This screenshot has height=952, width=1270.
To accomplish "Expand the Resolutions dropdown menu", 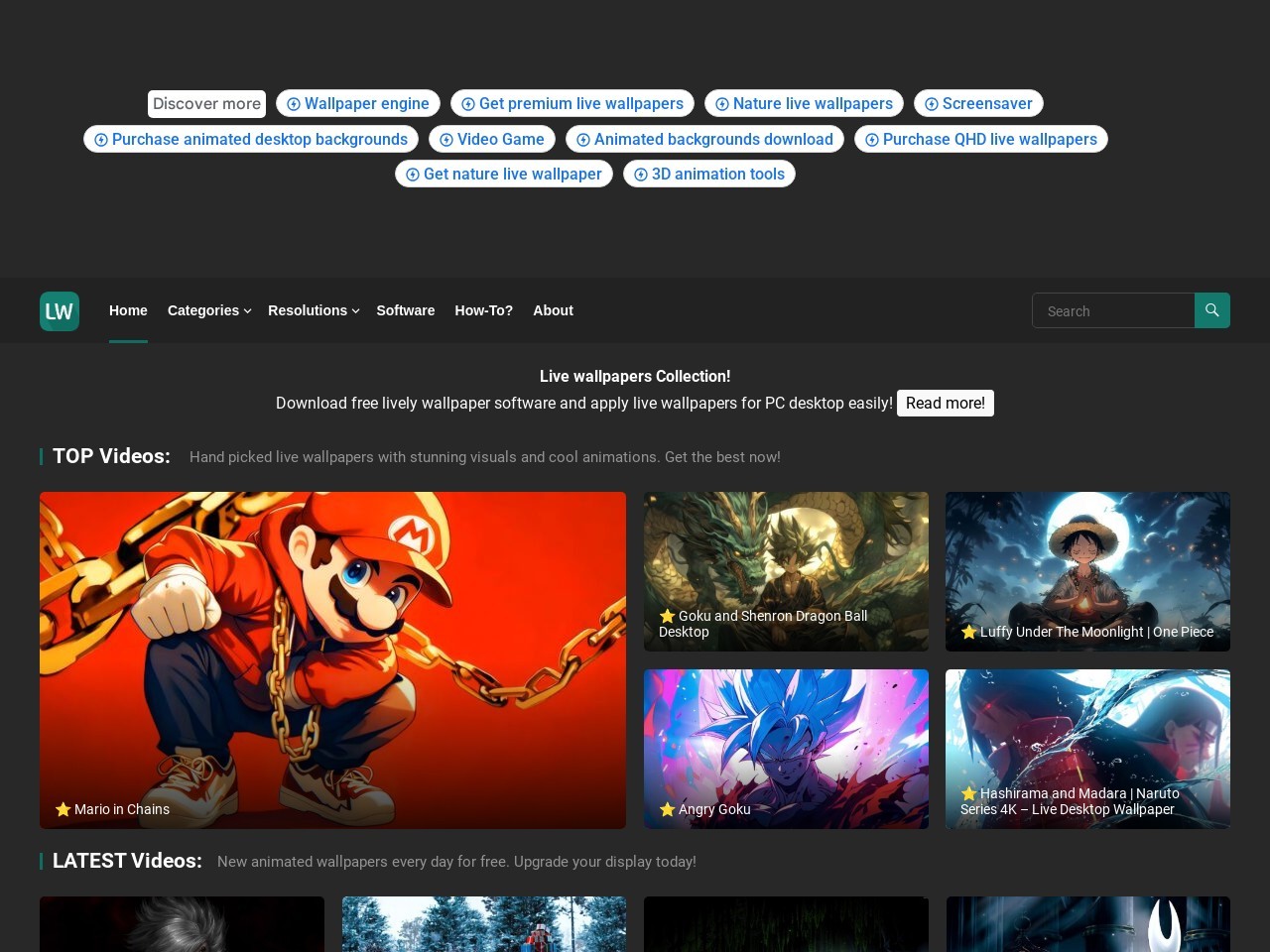I will tap(313, 310).
